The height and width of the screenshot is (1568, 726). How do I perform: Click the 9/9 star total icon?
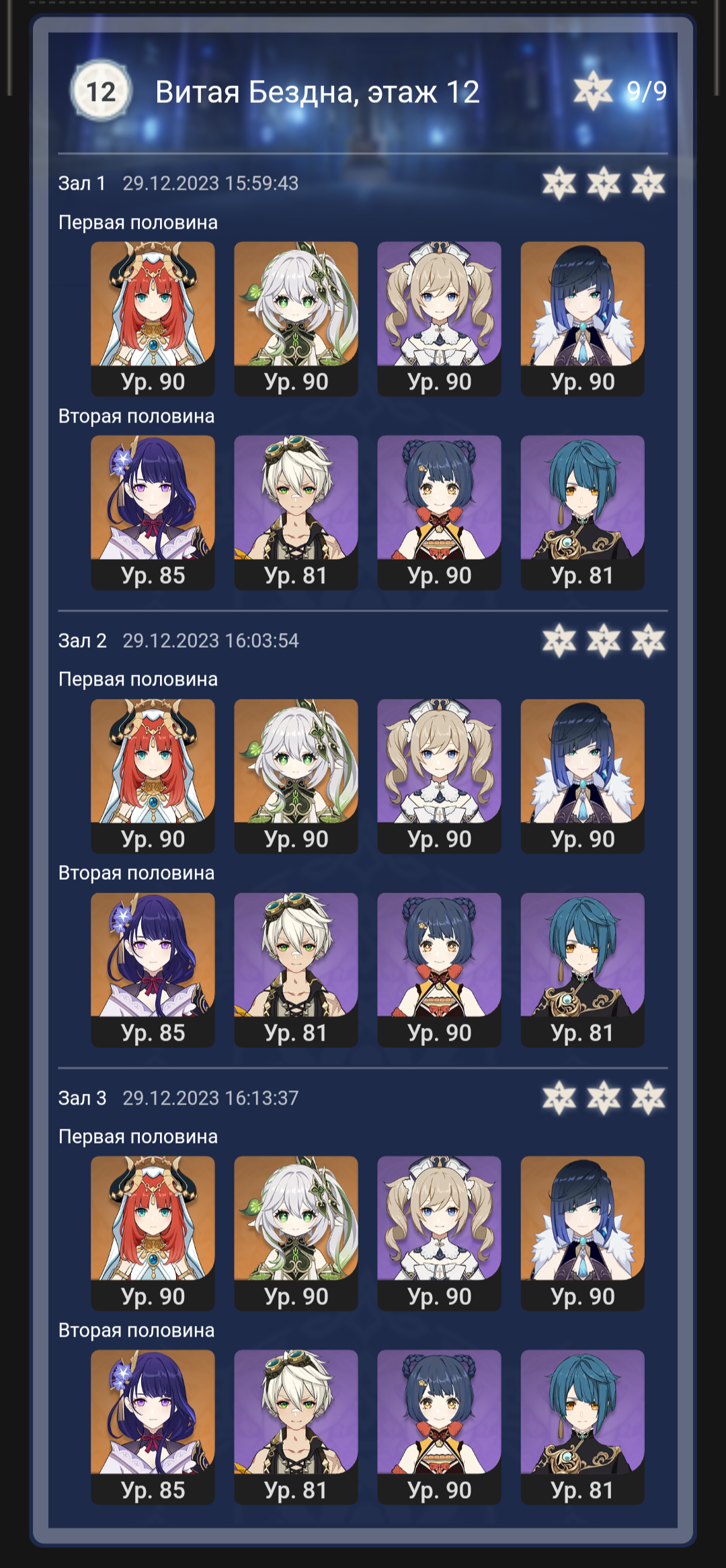tap(593, 91)
